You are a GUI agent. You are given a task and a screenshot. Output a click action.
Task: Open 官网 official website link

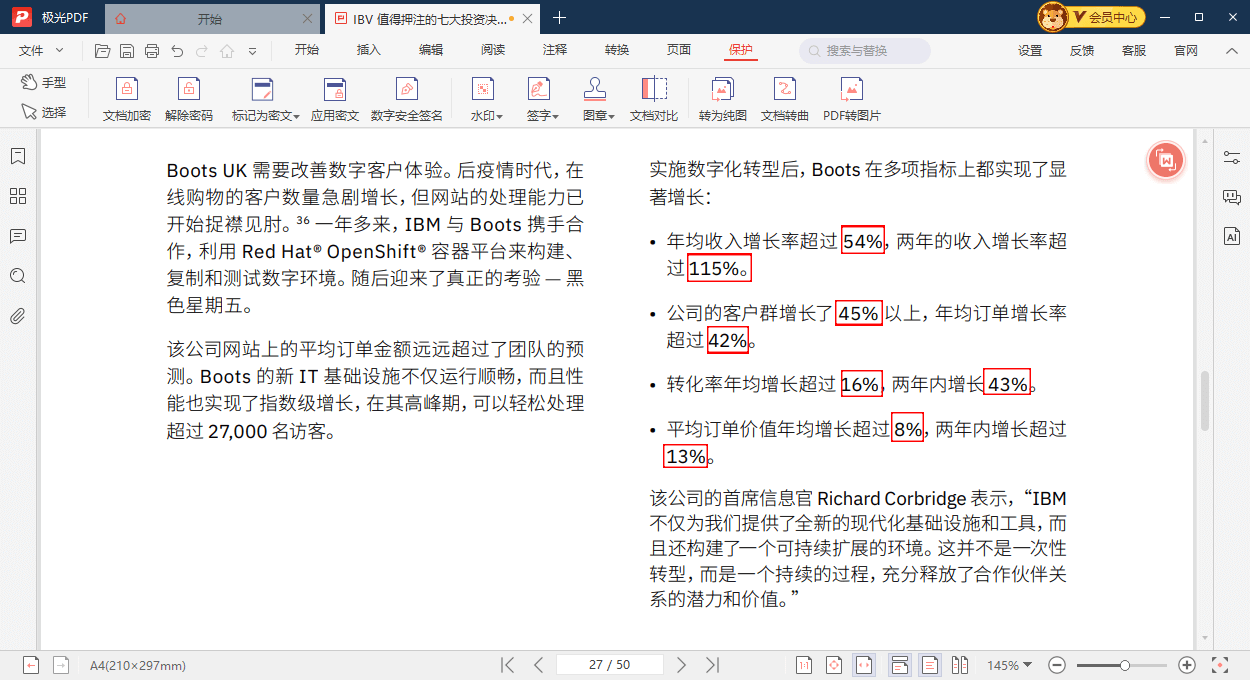pyautogui.click(x=1186, y=51)
